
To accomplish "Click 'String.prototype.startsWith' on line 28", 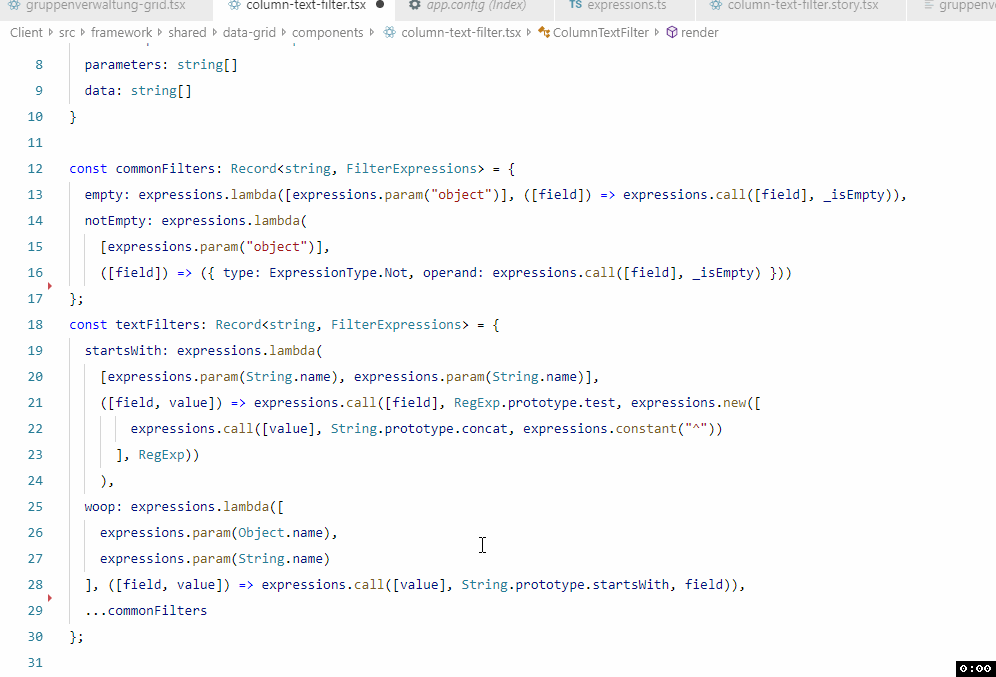I will point(565,585).
